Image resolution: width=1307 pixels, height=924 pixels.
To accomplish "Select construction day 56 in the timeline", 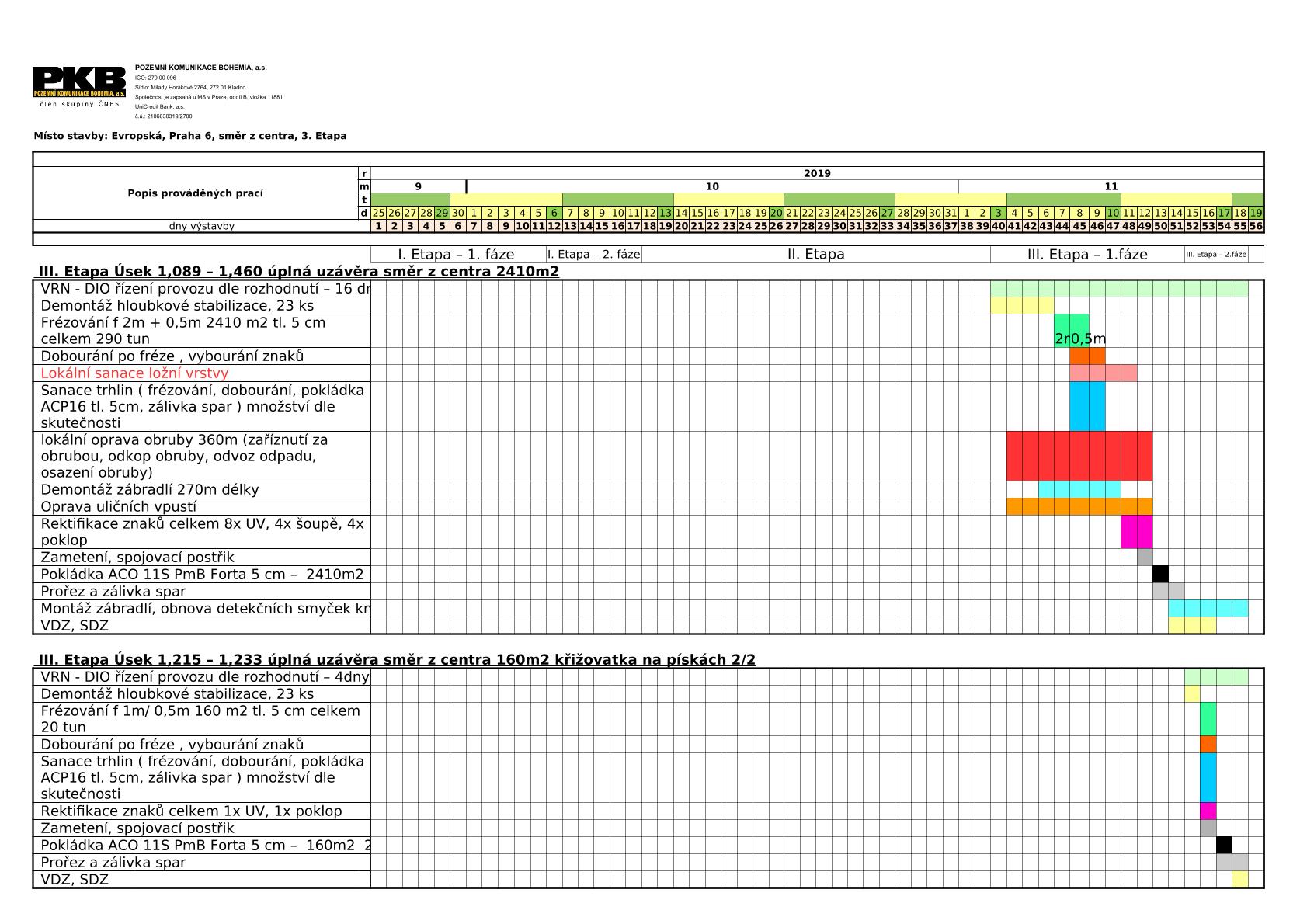I will [x=1256, y=227].
